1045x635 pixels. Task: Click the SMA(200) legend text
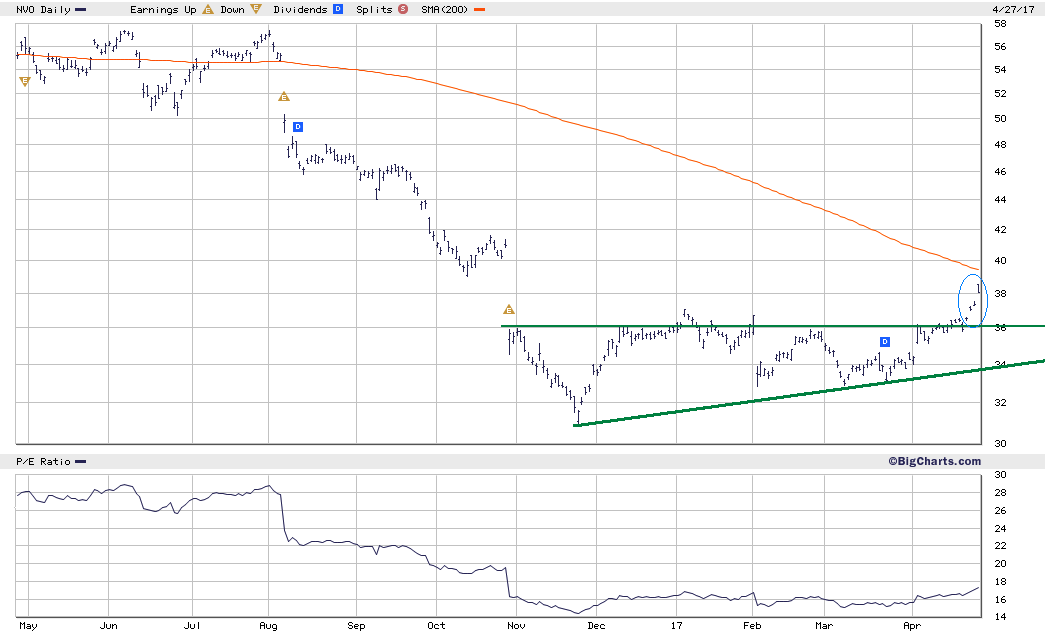click(x=445, y=10)
